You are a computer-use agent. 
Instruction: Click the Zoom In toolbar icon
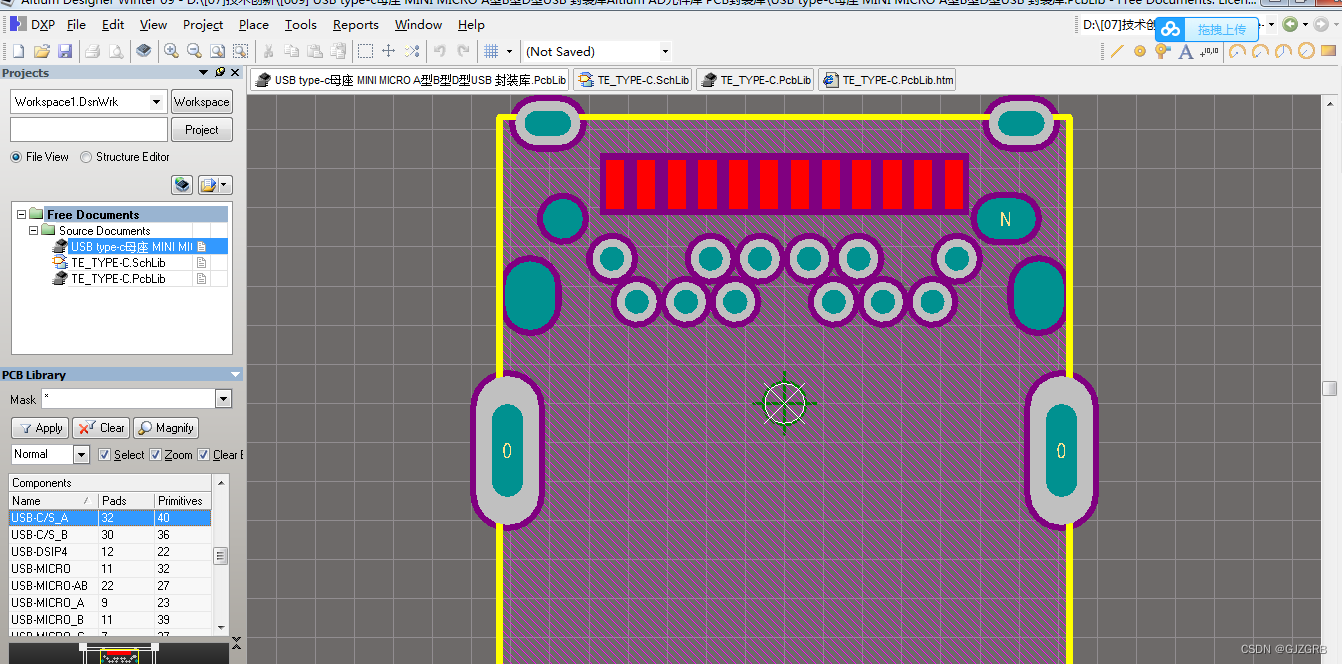pos(171,51)
